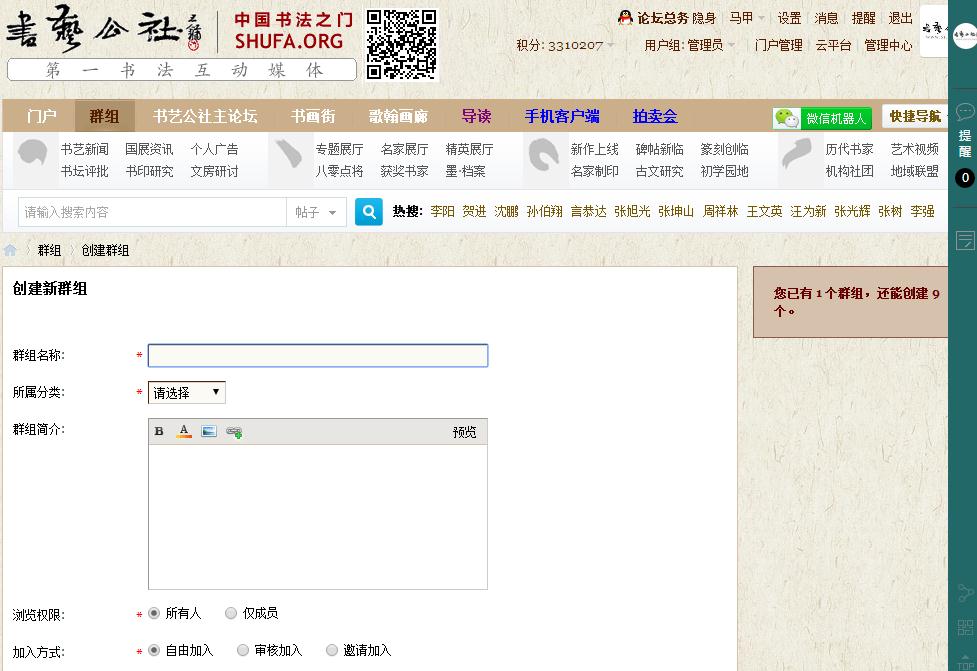Viewport: 977px width, 671px height.
Task: Expand the 帖子 search type dropdown
Action: point(317,212)
